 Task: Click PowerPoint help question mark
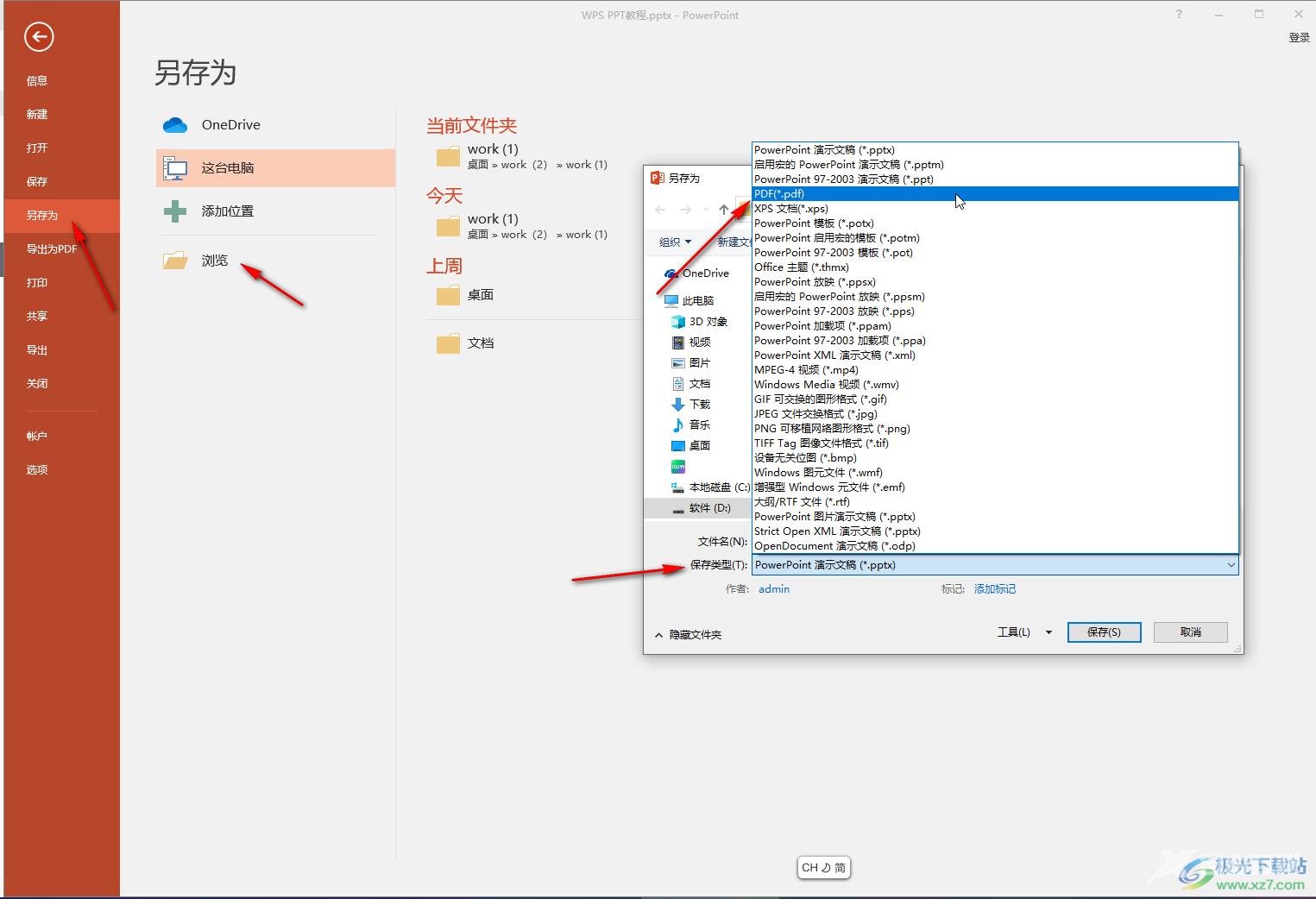click(1179, 14)
